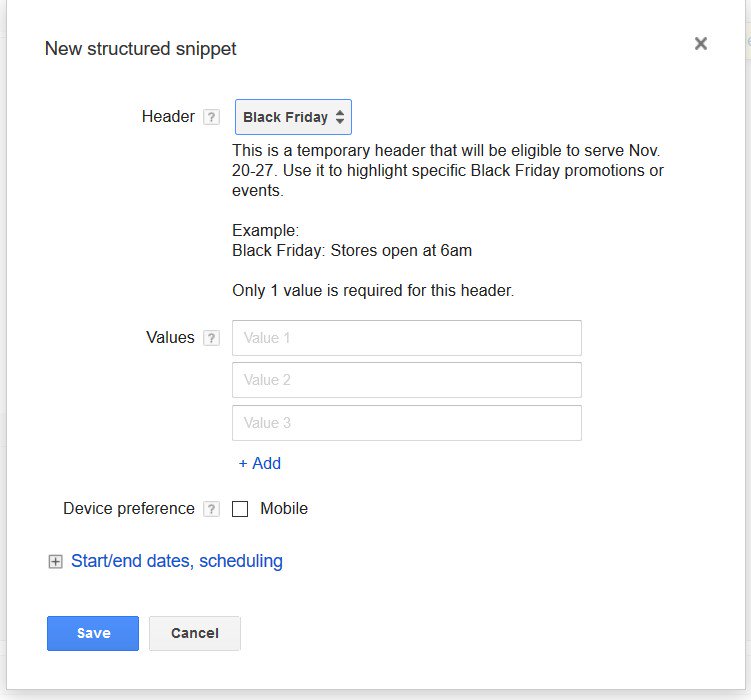Save the structured snippet

[93, 633]
